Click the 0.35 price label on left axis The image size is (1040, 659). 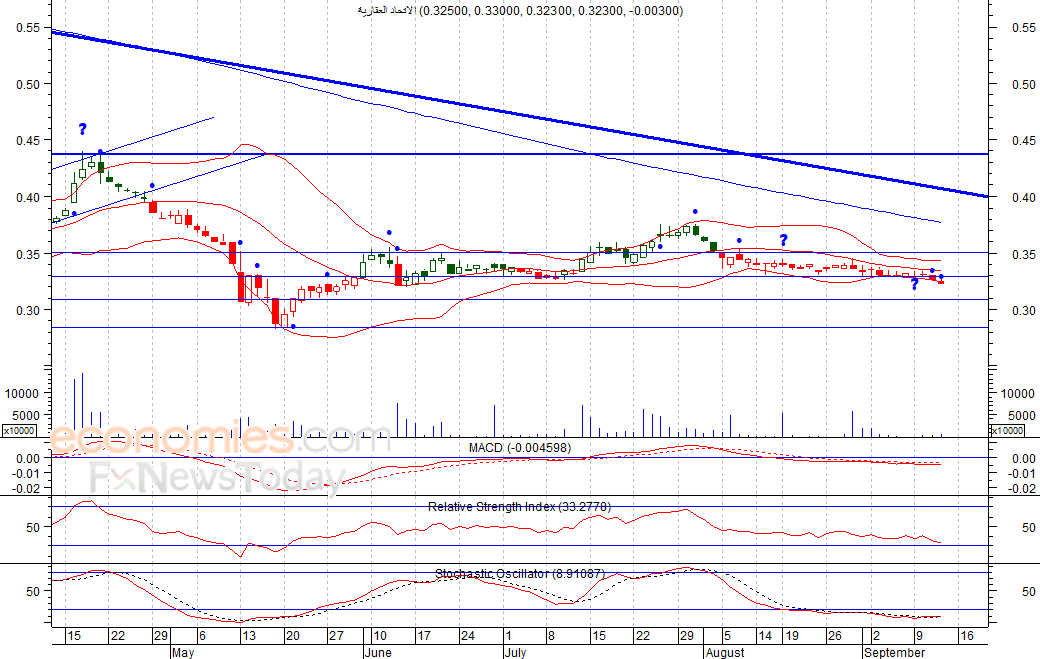[29, 254]
